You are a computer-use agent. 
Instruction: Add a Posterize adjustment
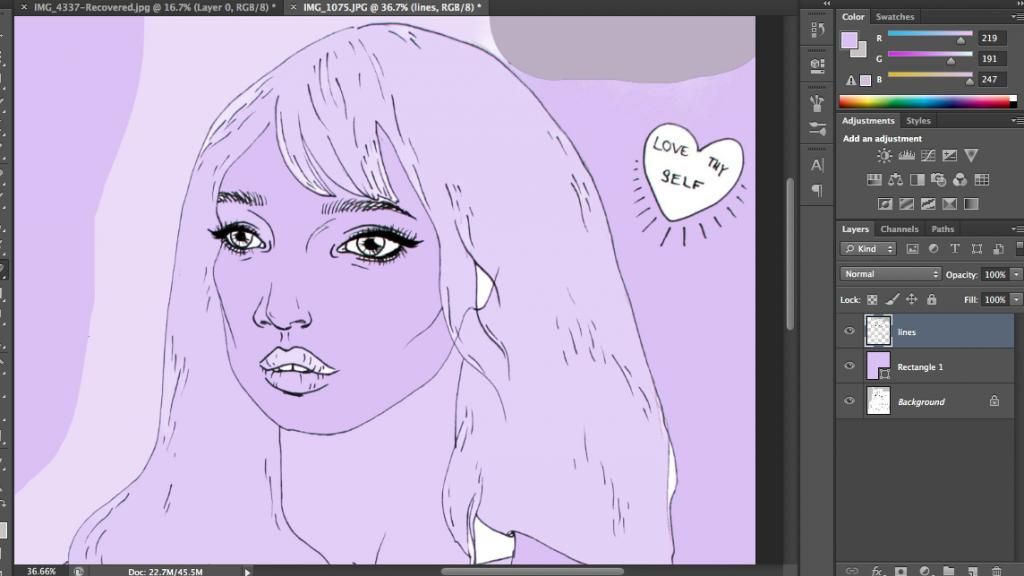pyautogui.click(x=906, y=204)
